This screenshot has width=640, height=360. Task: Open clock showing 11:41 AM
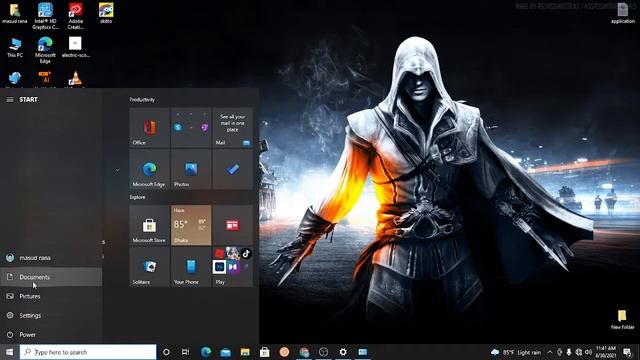[x=606, y=352]
